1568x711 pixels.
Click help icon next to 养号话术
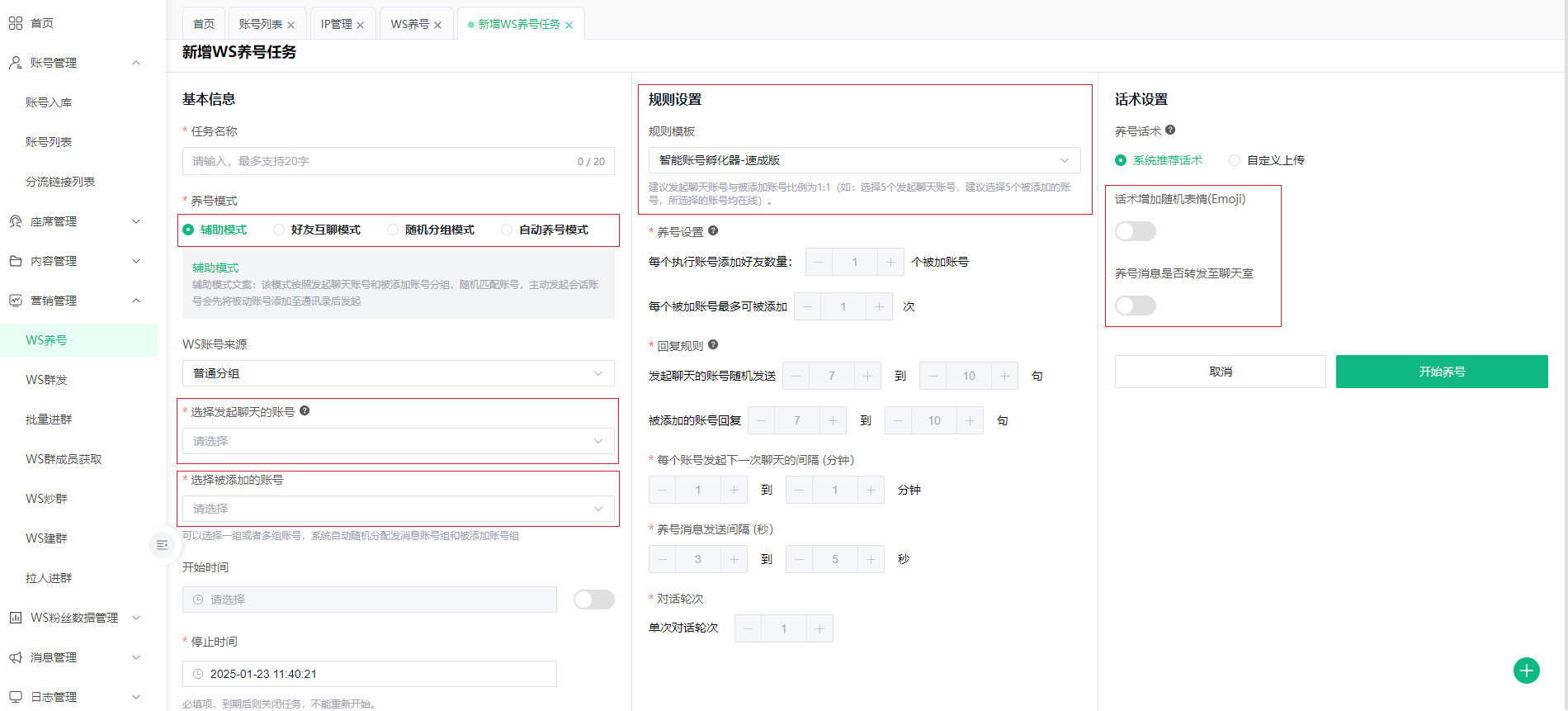coord(1170,130)
